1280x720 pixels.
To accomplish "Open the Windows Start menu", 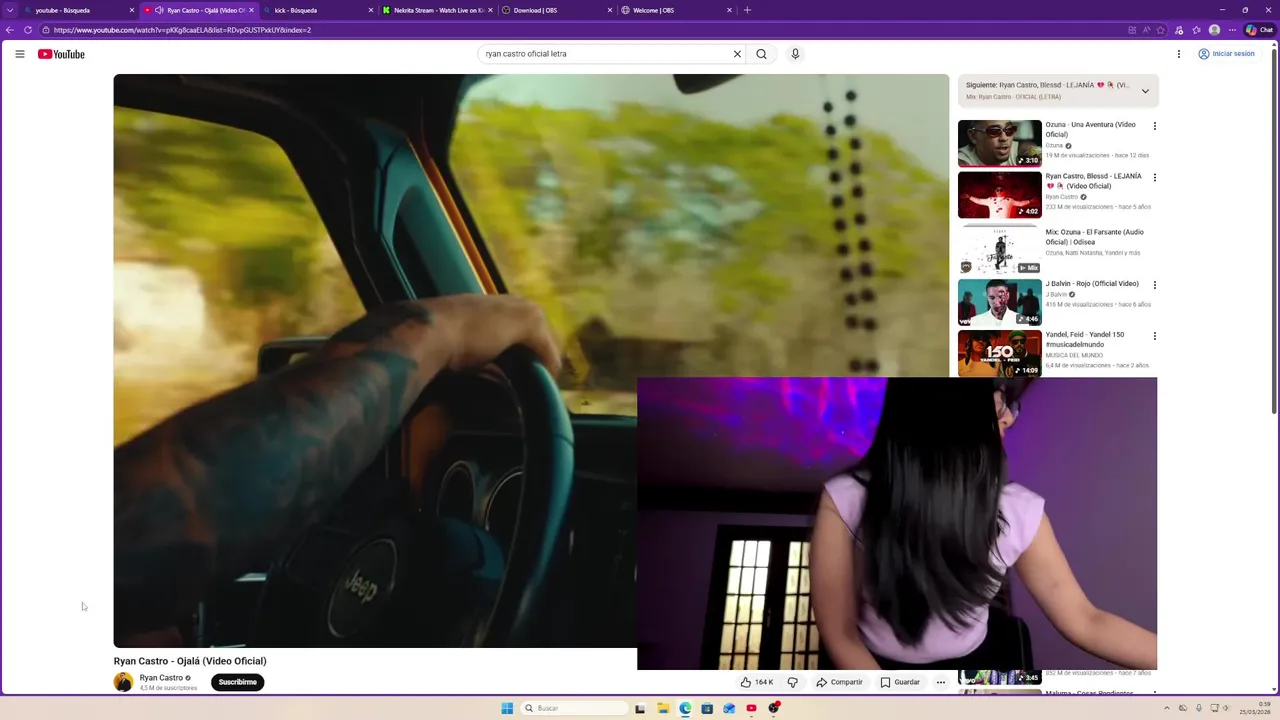I will [x=507, y=708].
